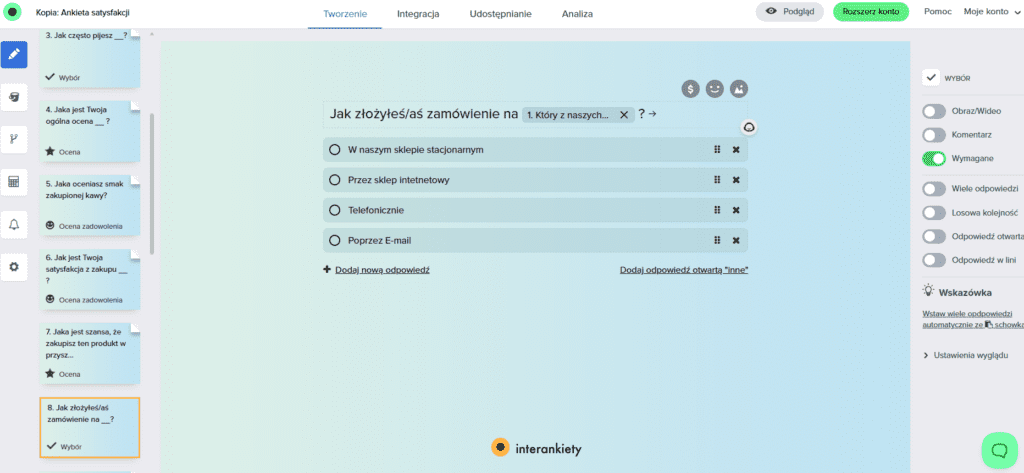Open the settings gear in left sidebar
Image resolution: width=1024 pixels, height=473 pixels.
14,266
